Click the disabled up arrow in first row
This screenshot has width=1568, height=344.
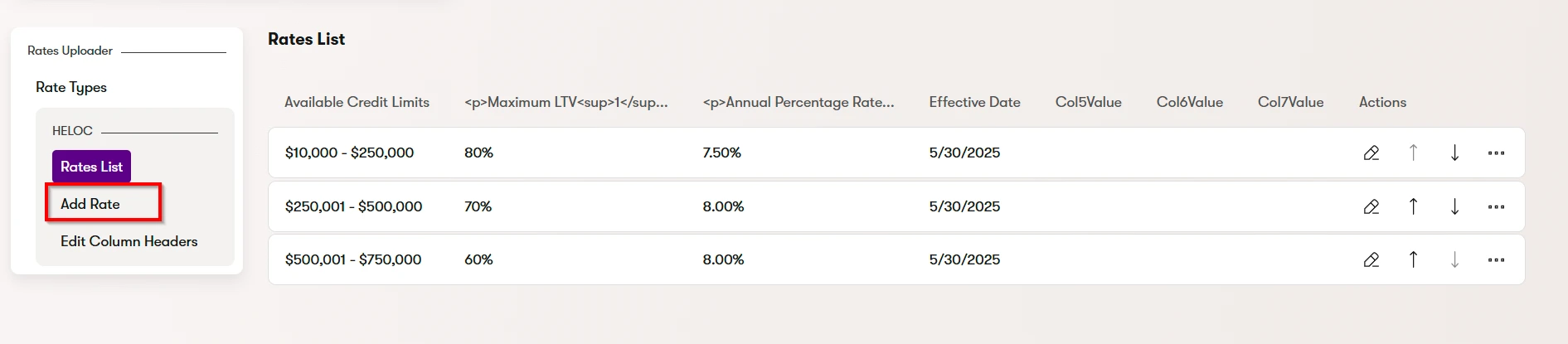(x=1413, y=153)
